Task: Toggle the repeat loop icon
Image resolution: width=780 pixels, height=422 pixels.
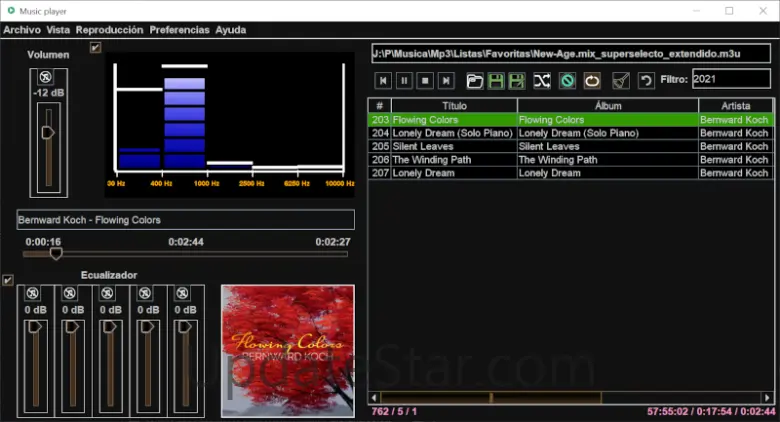Action: click(x=592, y=80)
